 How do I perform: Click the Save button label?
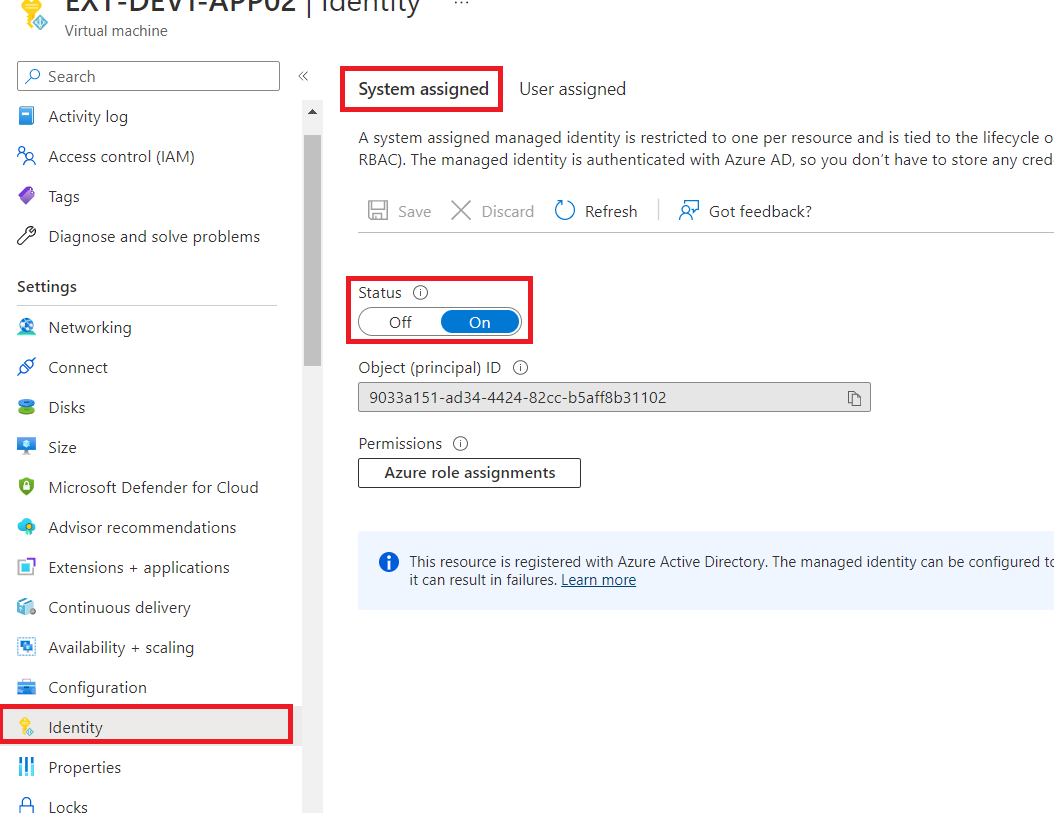[x=414, y=211]
